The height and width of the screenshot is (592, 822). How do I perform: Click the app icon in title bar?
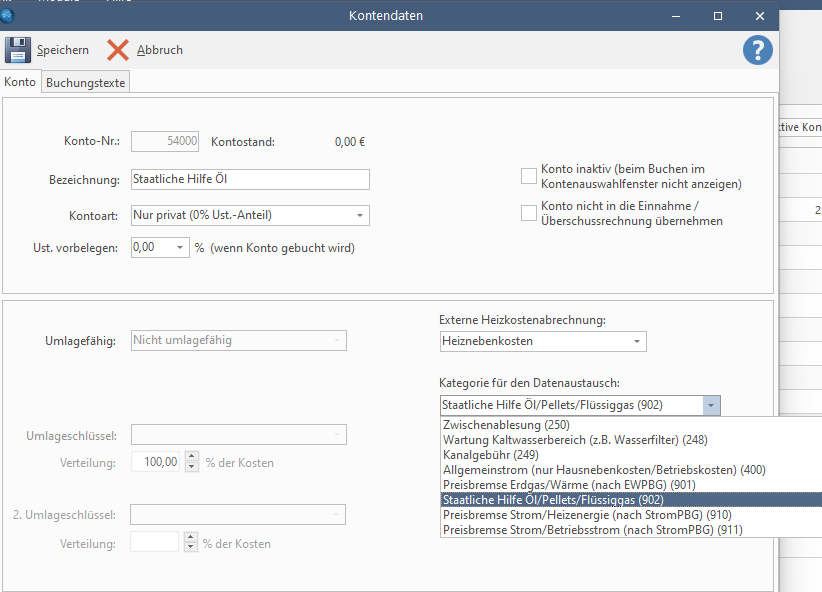[9, 16]
